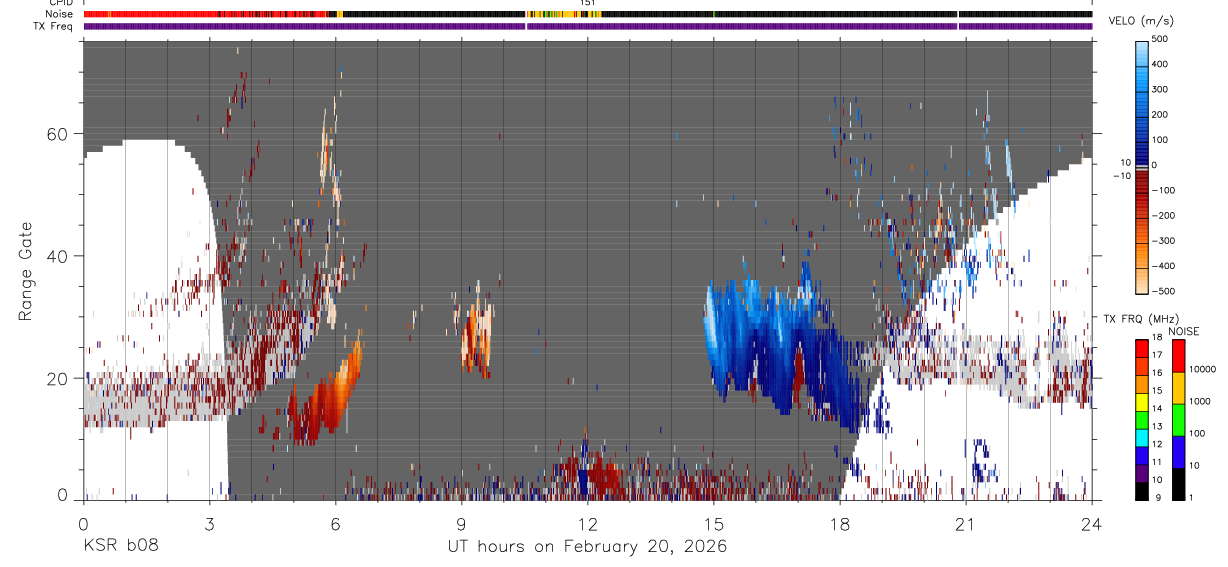Click the 'TX FRQ (MHz)' legend title

1141,319
